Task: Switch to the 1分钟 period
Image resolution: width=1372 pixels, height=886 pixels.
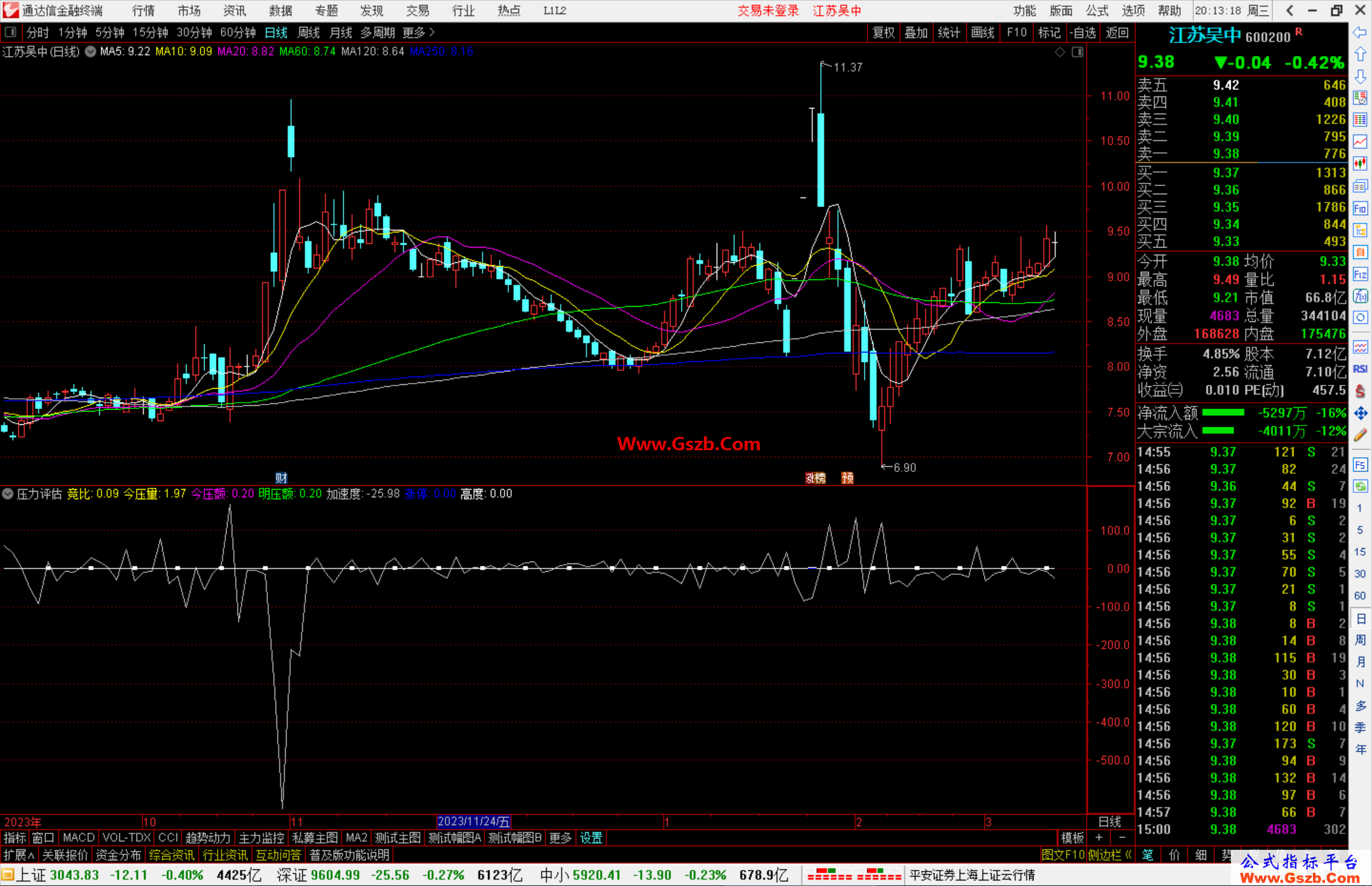Action: [x=72, y=32]
